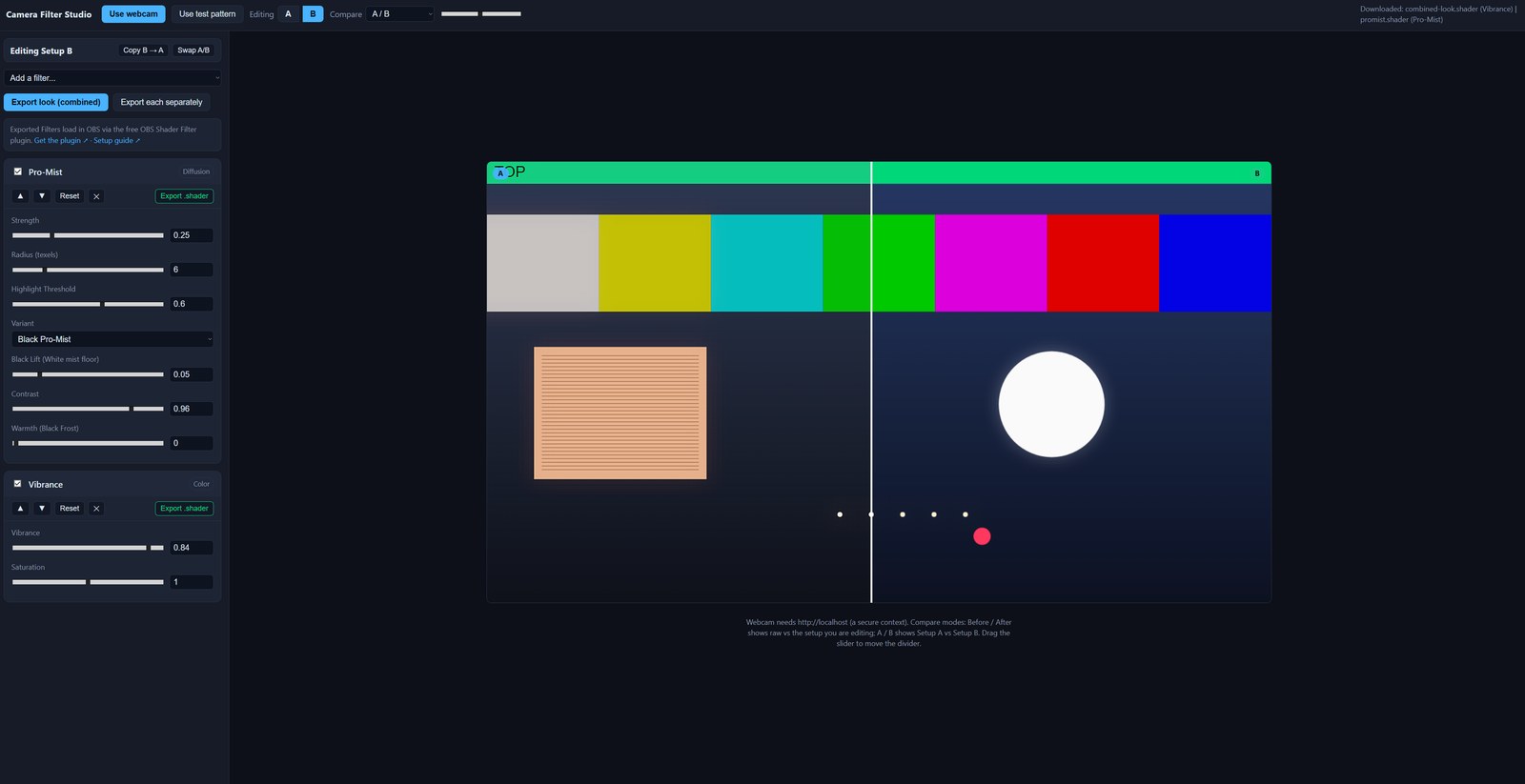Remove the Vibrance filter with X
Viewport: 1525px width, 784px height.
pyautogui.click(x=96, y=509)
